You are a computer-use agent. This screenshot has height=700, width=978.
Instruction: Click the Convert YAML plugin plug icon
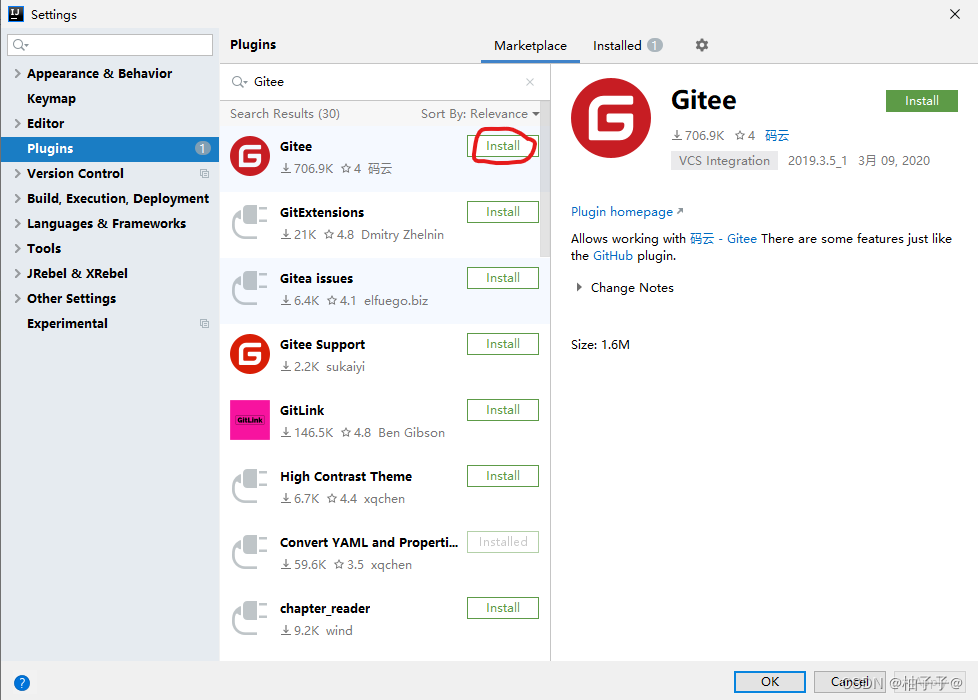pos(249,552)
